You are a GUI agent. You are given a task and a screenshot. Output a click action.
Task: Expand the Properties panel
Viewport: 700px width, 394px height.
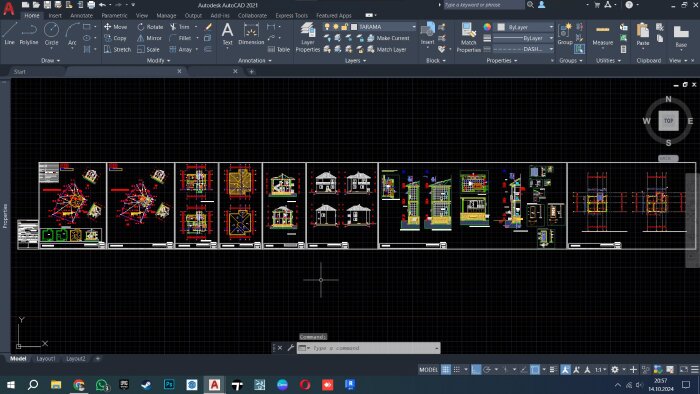coord(502,60)
